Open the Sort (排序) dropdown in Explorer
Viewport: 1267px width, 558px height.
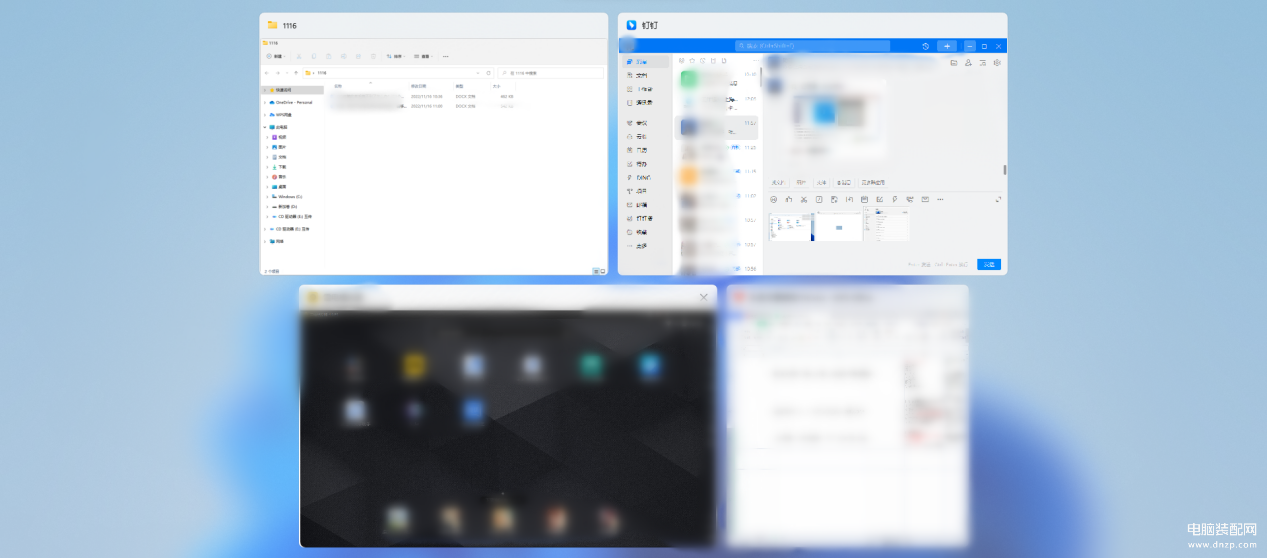395,56
